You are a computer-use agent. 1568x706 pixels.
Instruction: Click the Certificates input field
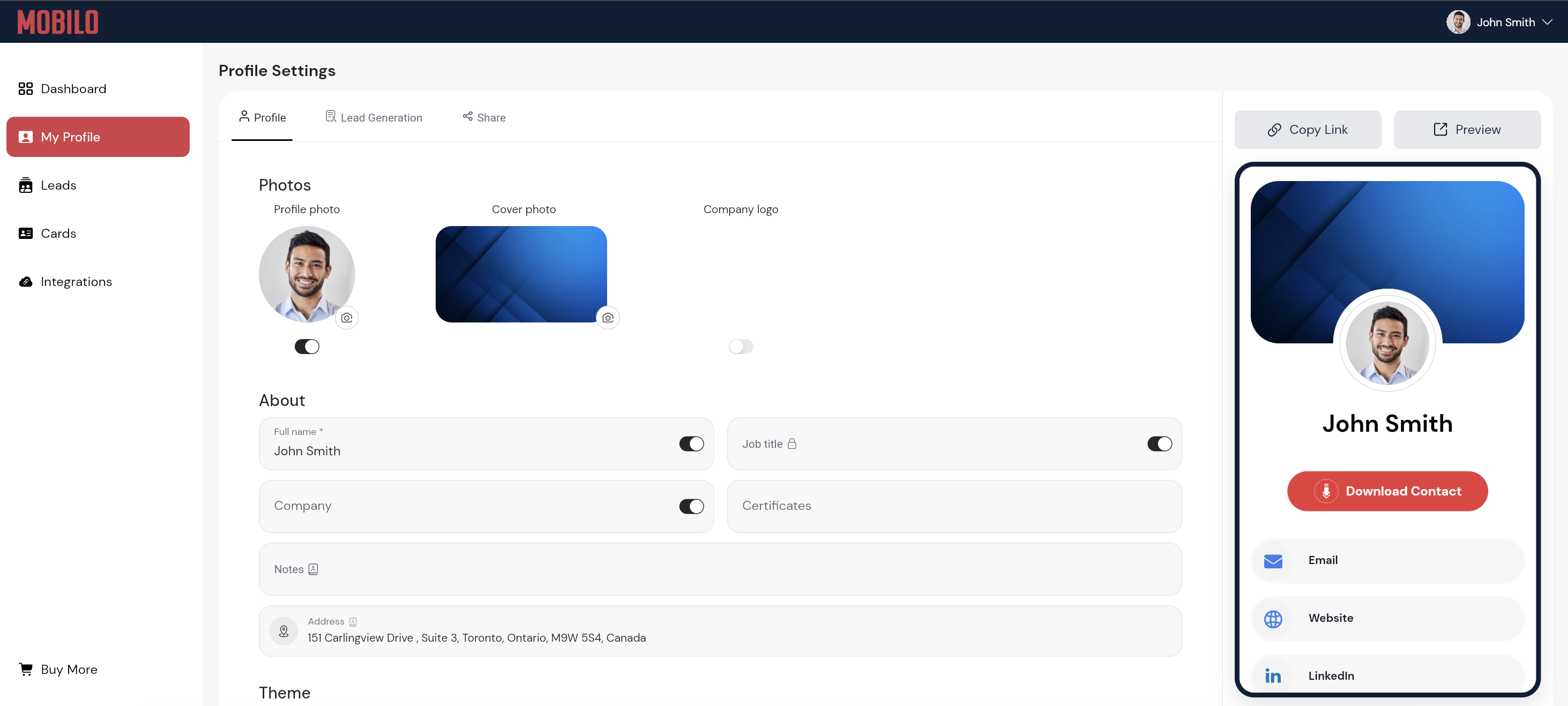(954, 506)
